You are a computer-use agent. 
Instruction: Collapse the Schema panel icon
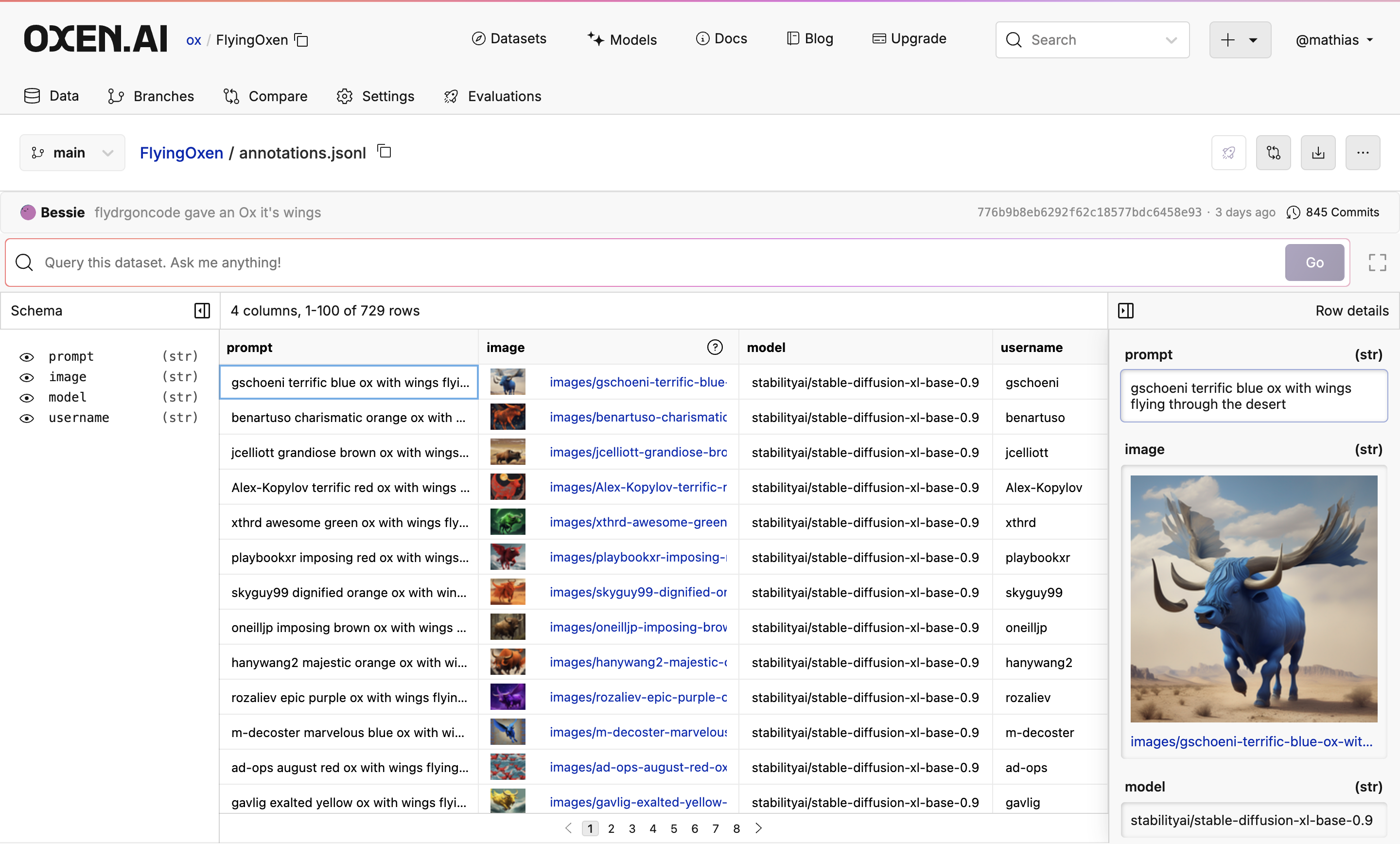202,310
